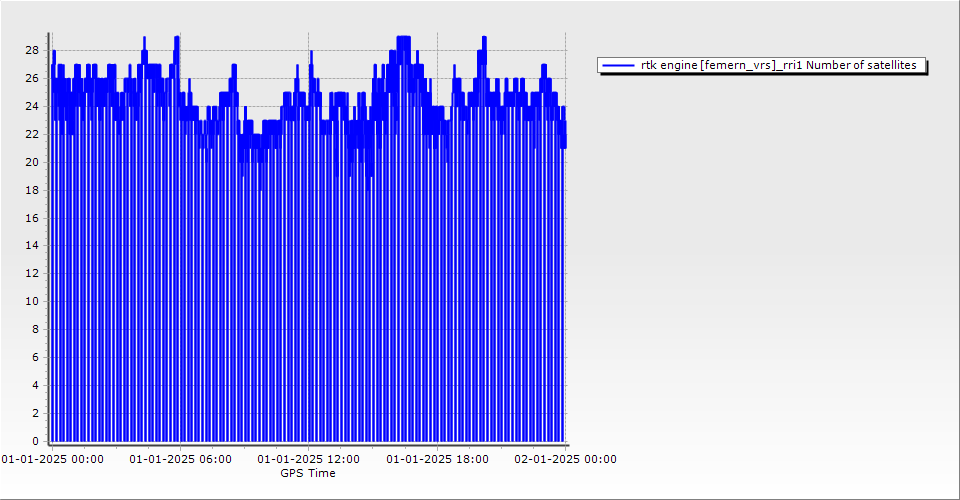
Task: Click the '01-01-2025 00:00' time axis label
Action: tap(52, 459)
